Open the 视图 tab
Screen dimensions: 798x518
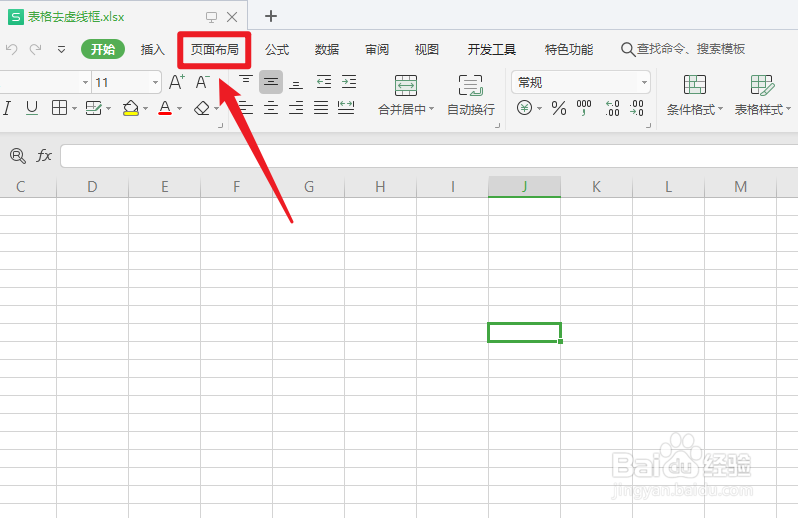[x=426, y=49]
